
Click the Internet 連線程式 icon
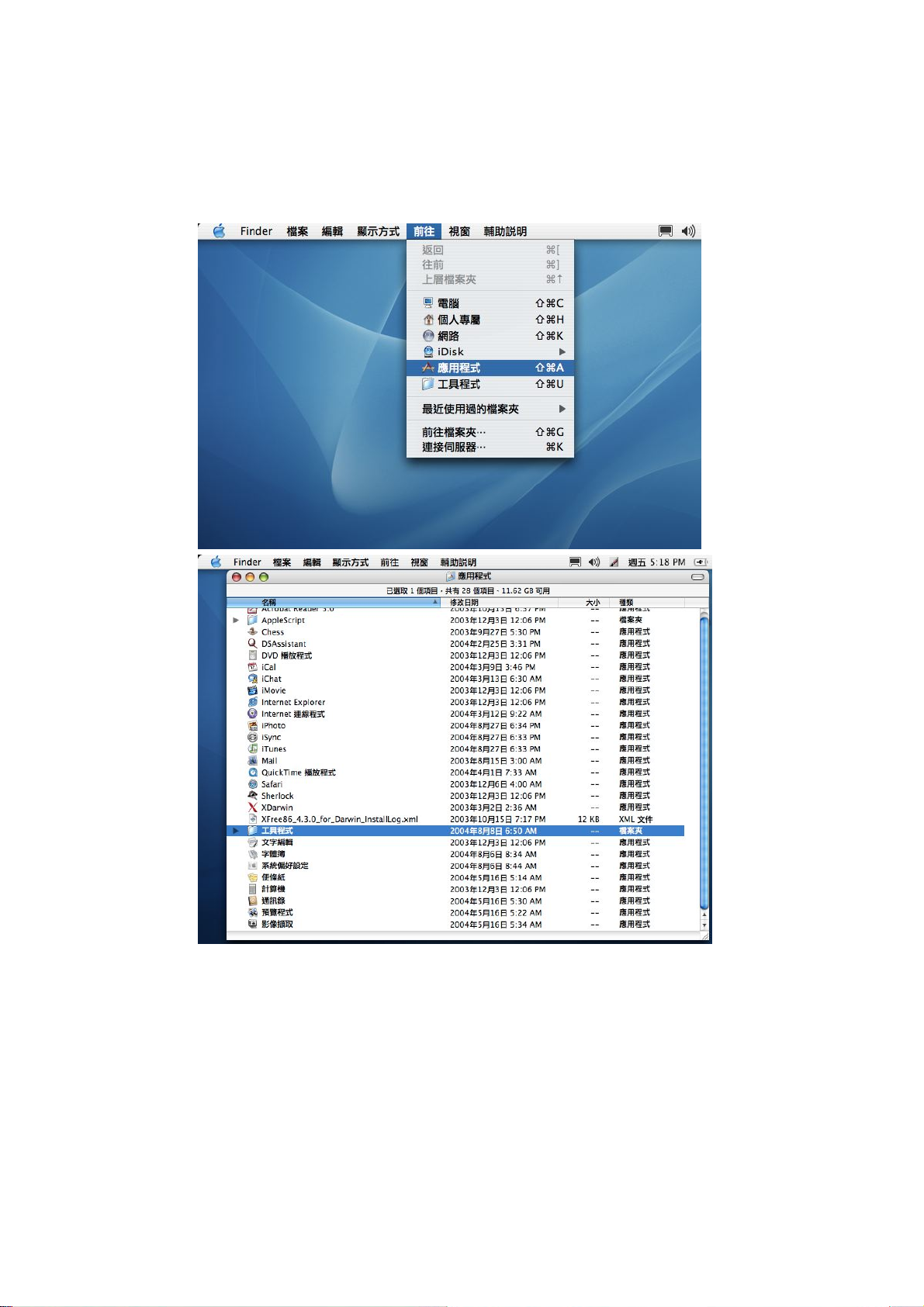click(252, 714)
